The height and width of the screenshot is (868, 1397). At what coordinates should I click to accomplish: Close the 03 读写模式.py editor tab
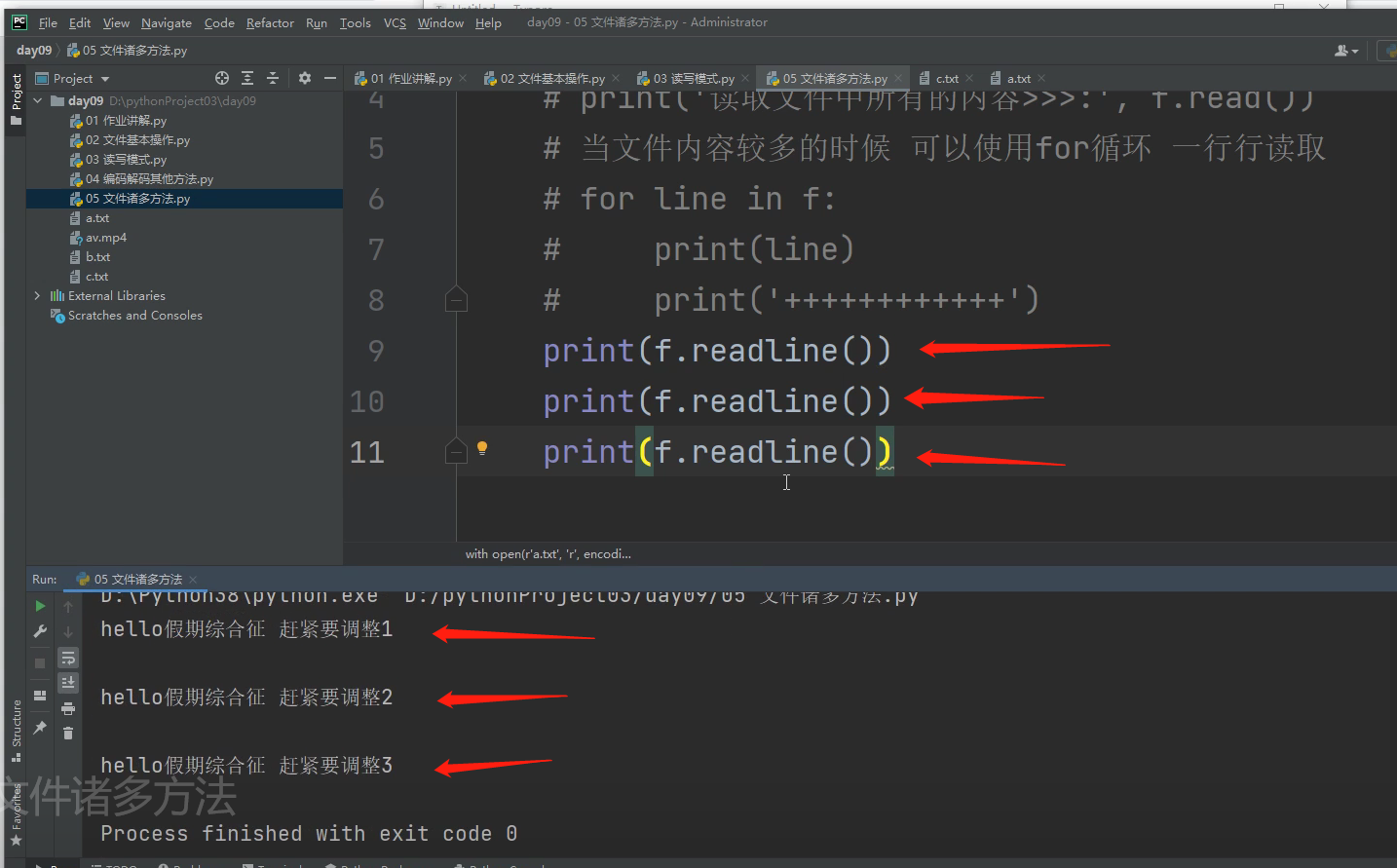(745, 79)
